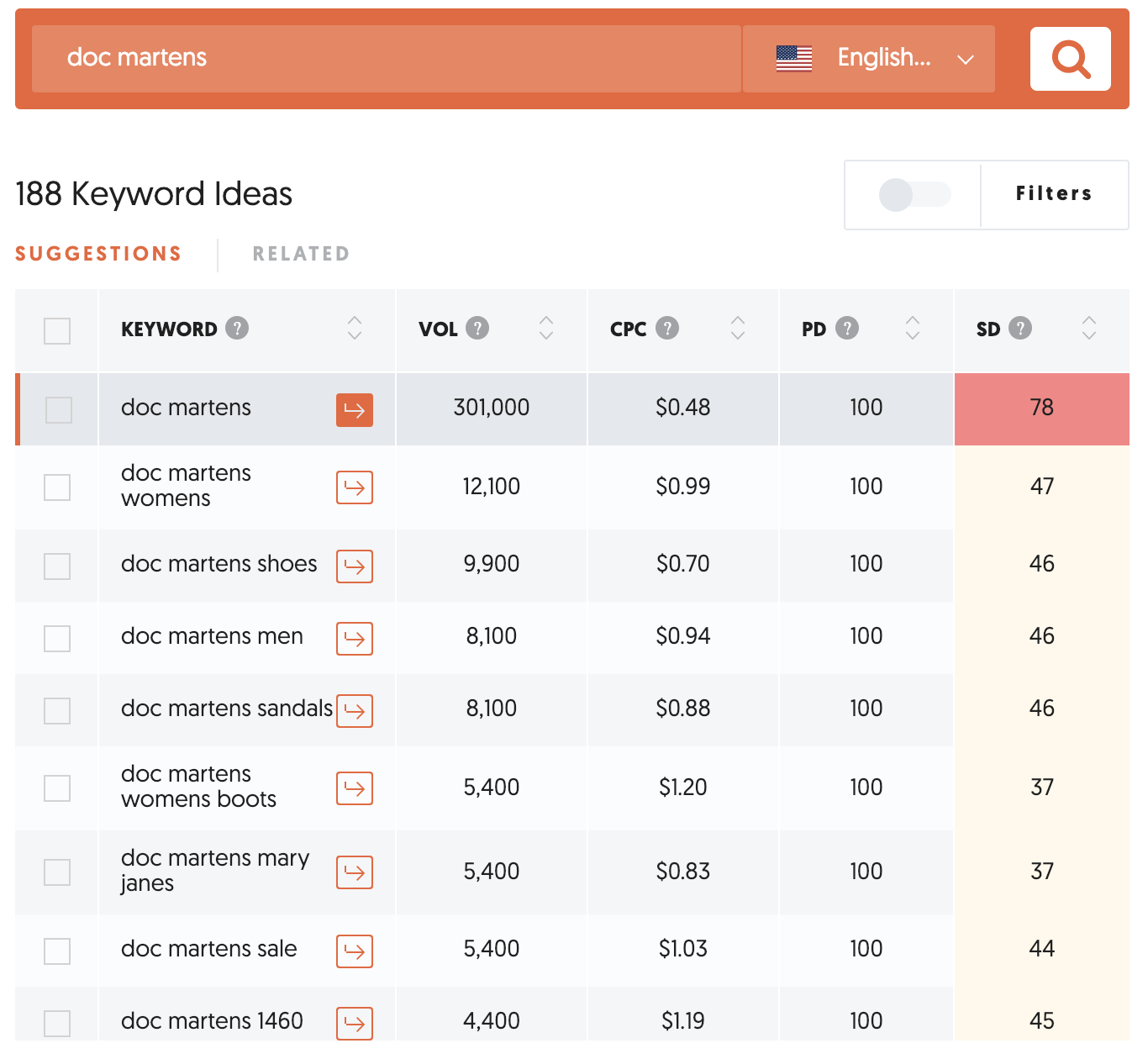This screenshot has height=1059, width=1148.
Task: Select the 301,000 volume cell
Action: coord(492,408)
